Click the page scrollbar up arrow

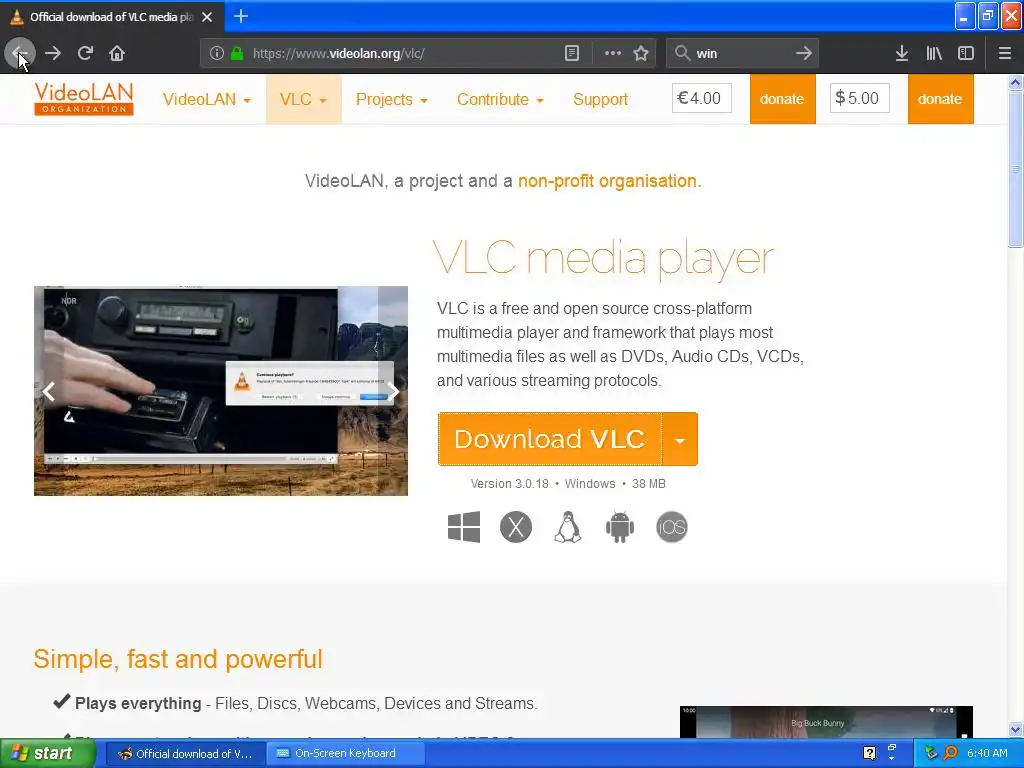coord(1016,83)
